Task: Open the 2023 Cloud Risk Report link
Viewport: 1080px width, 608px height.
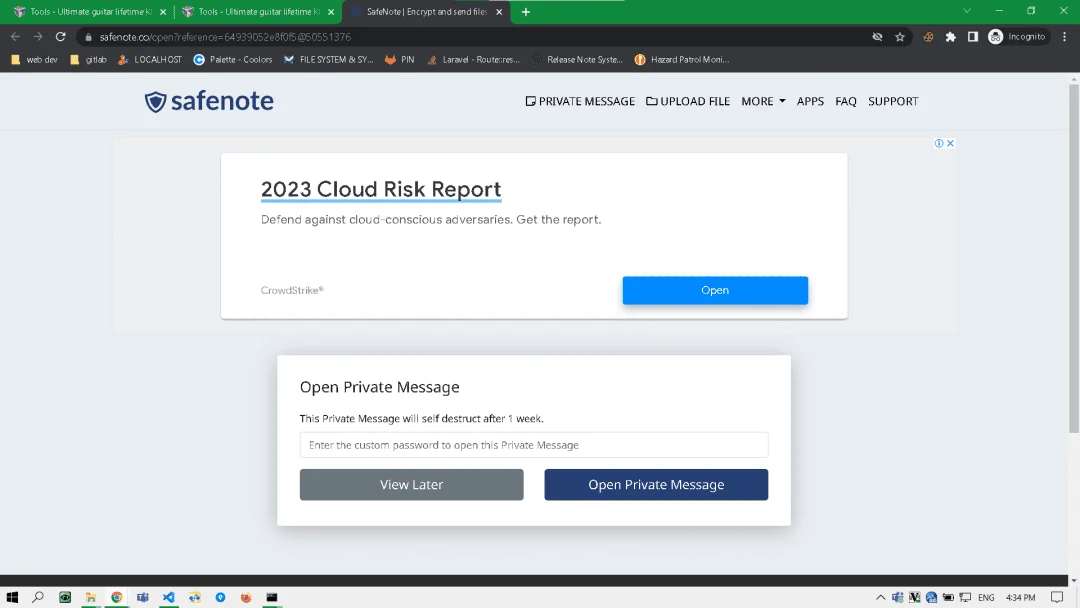Action: [x=381, y=189]
